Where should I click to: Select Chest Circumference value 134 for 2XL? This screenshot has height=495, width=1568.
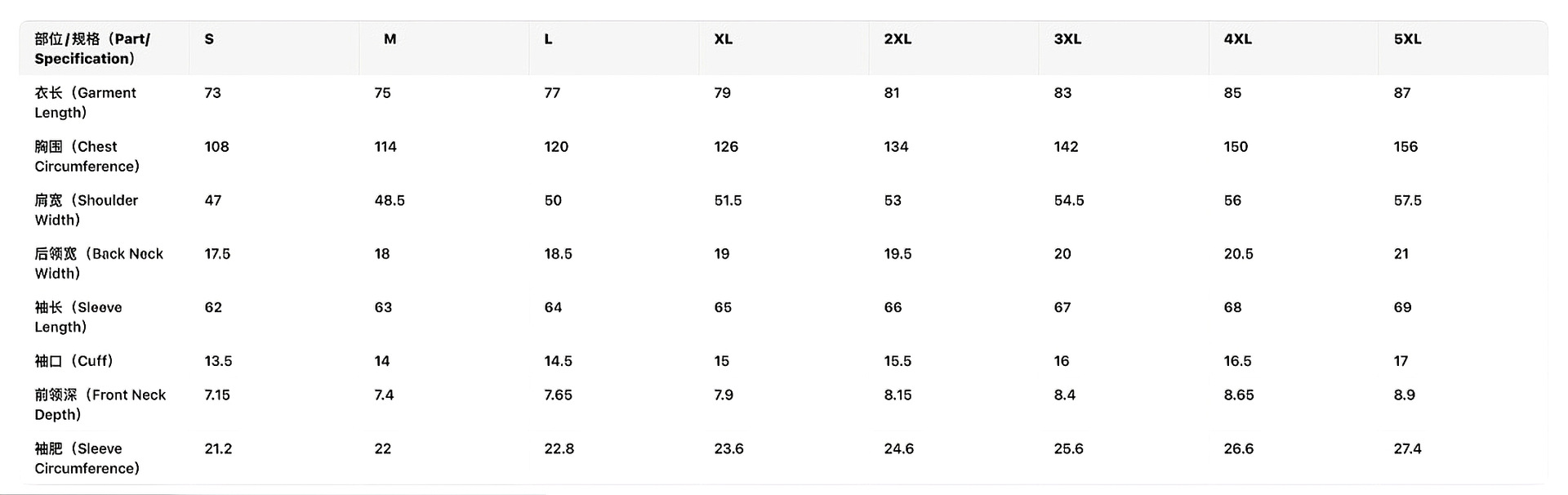point(896,147)
